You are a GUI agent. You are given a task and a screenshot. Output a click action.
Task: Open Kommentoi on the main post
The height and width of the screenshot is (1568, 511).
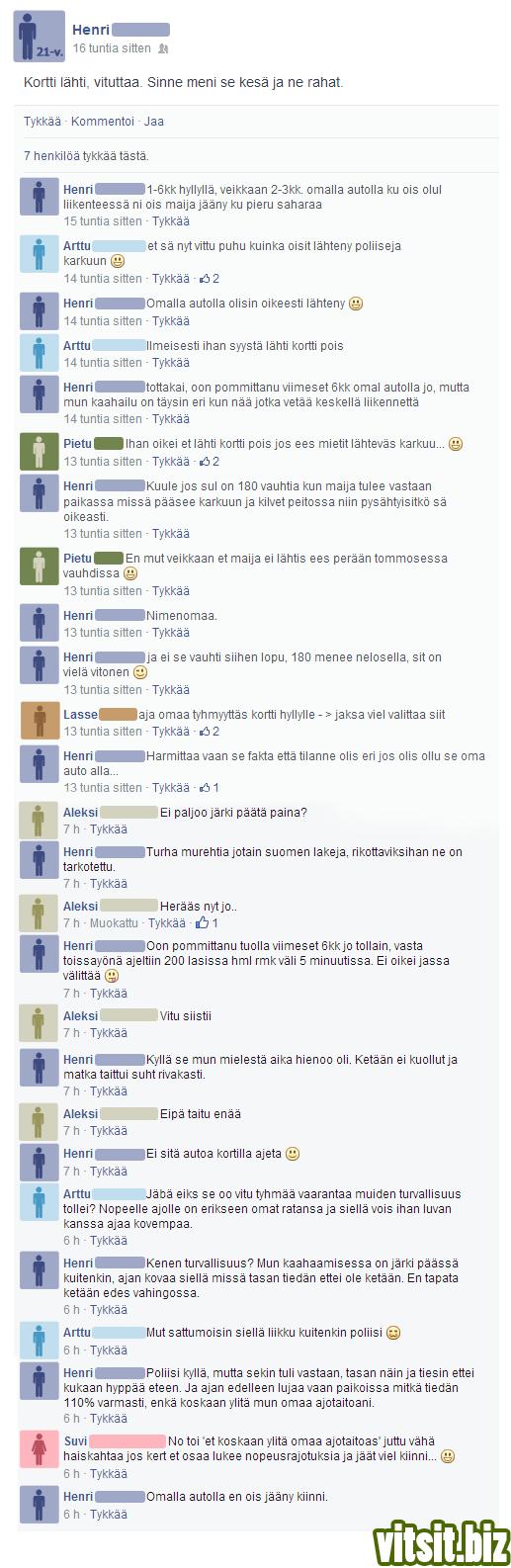[x=103, y=122]
